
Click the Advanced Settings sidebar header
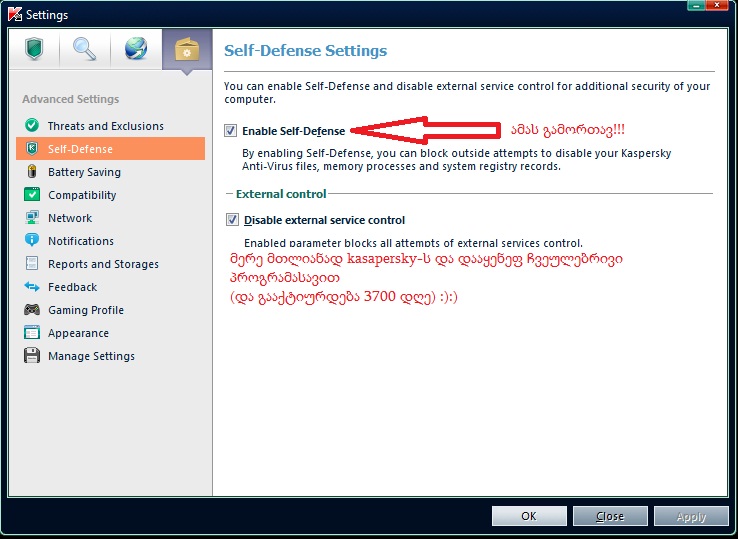click(x=71, y=99)
